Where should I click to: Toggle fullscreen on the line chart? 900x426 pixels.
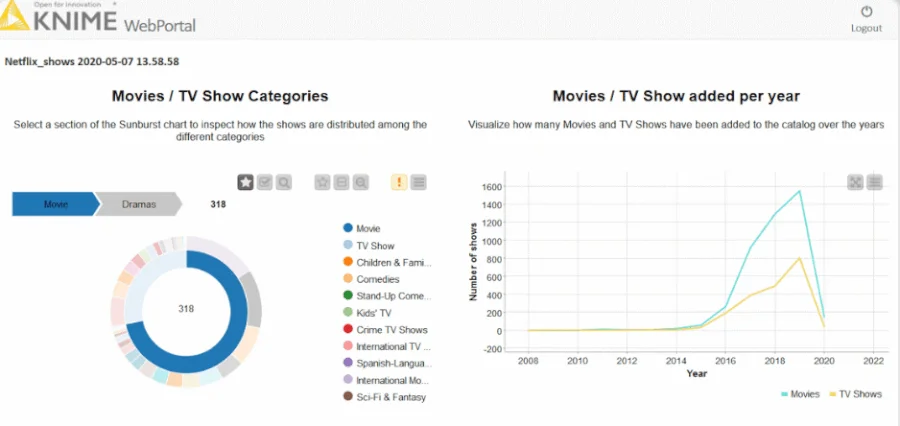855,182
